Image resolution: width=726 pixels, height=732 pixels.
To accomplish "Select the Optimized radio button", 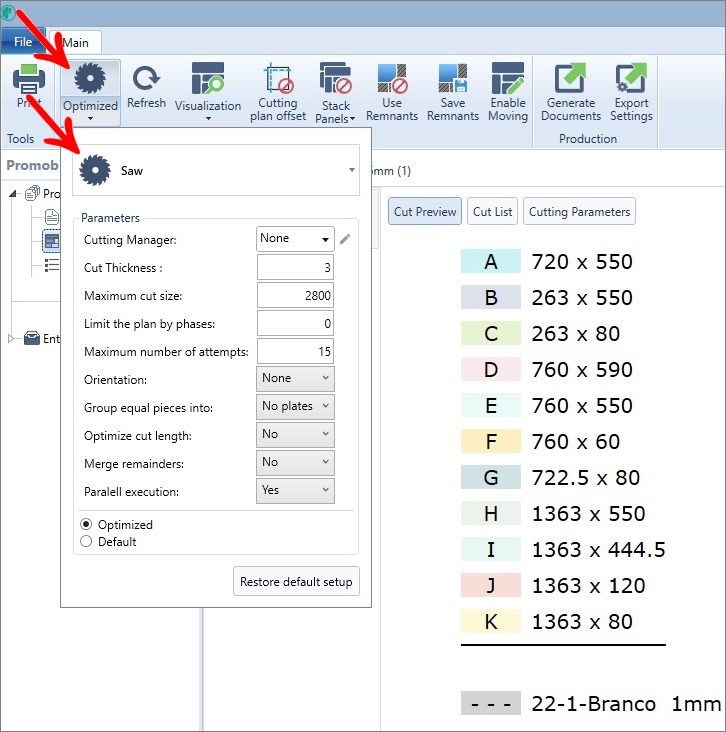I will pyautogui.click(x=86, y=524).
